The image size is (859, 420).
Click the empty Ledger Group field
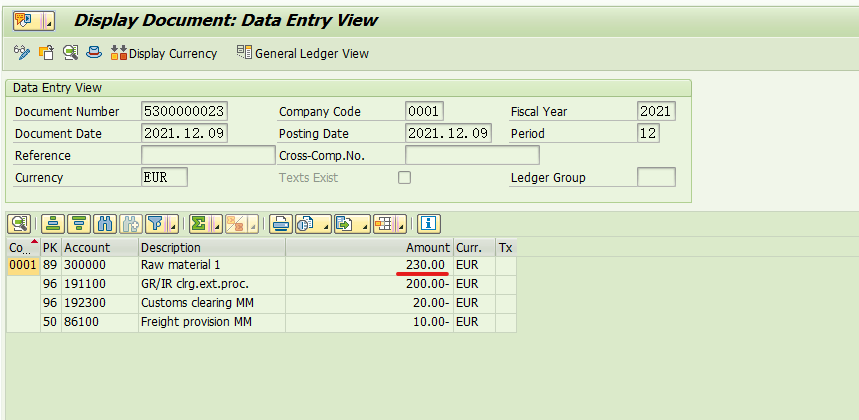pyautogui.click(x=656, y=177)
